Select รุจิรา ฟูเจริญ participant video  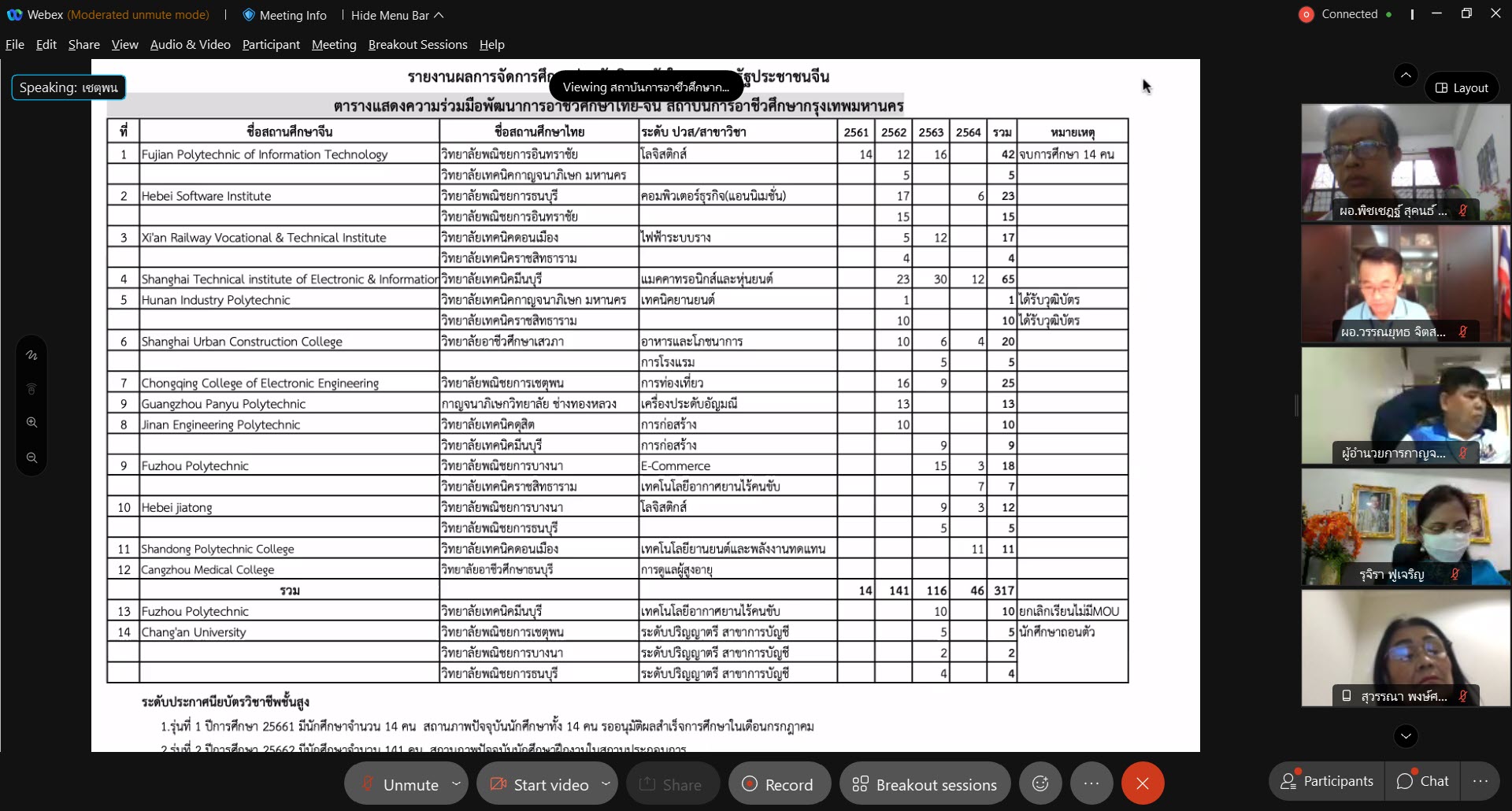point(1406,526)
